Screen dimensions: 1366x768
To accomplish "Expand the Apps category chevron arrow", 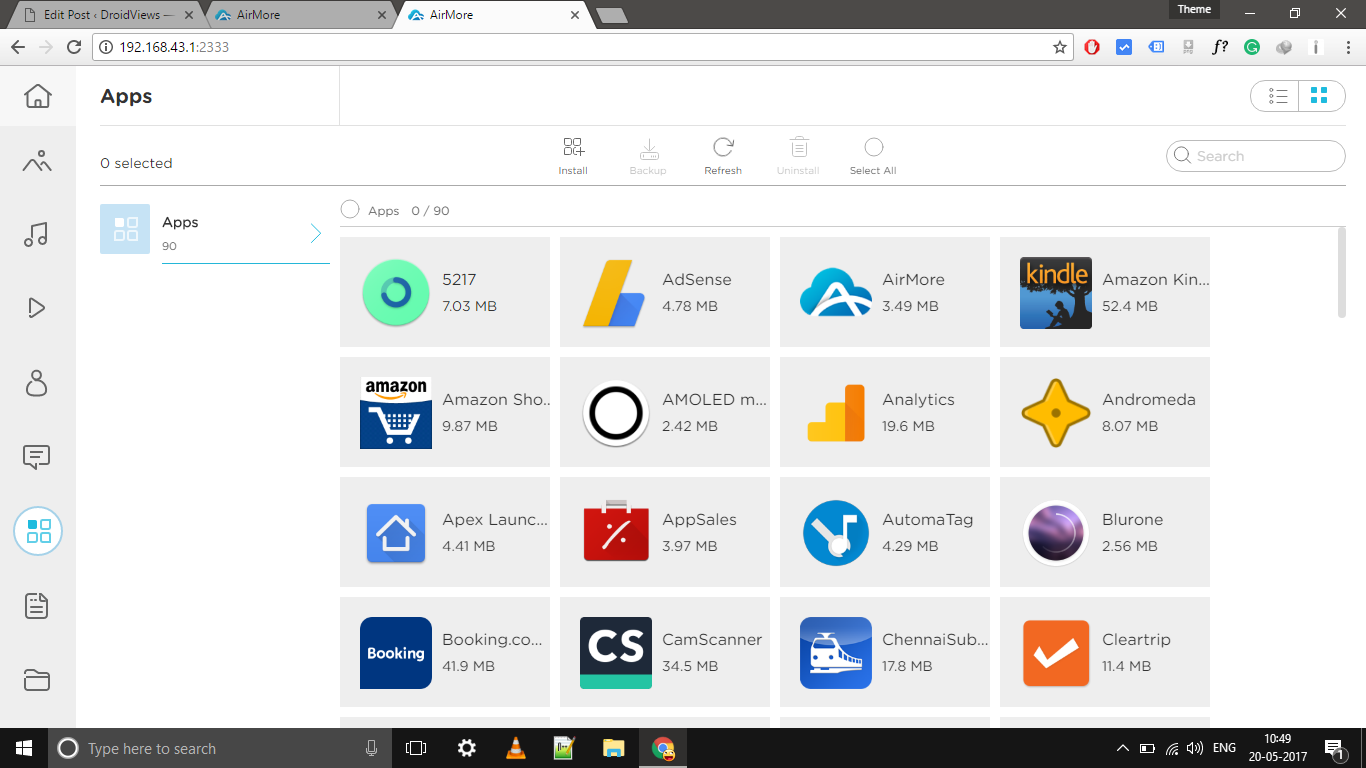I will point(316,233).
